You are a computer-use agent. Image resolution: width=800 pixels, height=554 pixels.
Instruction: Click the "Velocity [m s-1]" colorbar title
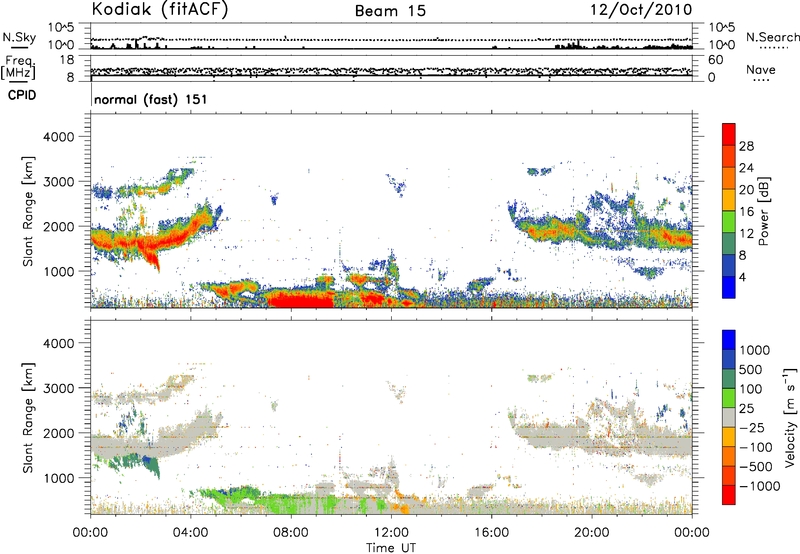click(x=790, y=417)
